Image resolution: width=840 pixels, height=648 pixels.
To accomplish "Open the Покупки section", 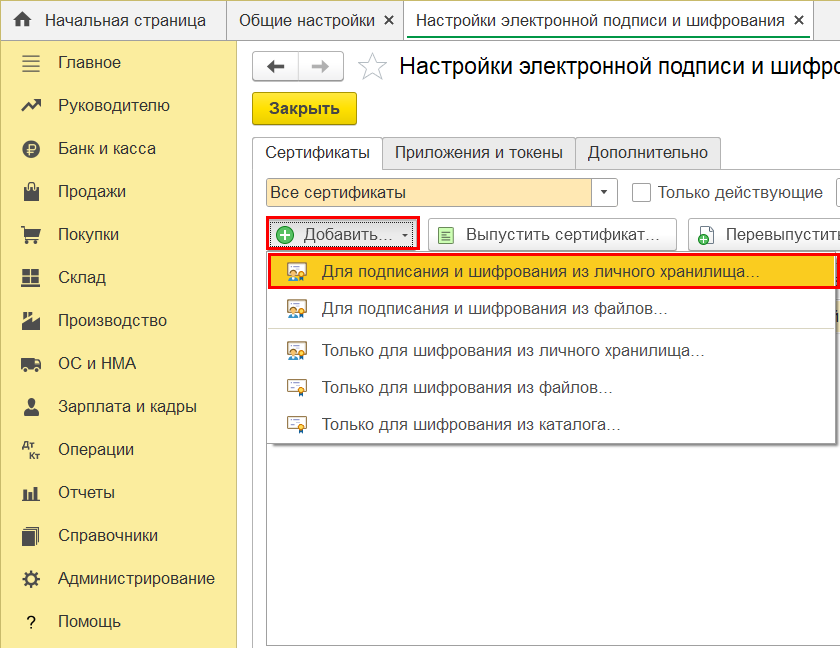I will (x=118, y=235).
